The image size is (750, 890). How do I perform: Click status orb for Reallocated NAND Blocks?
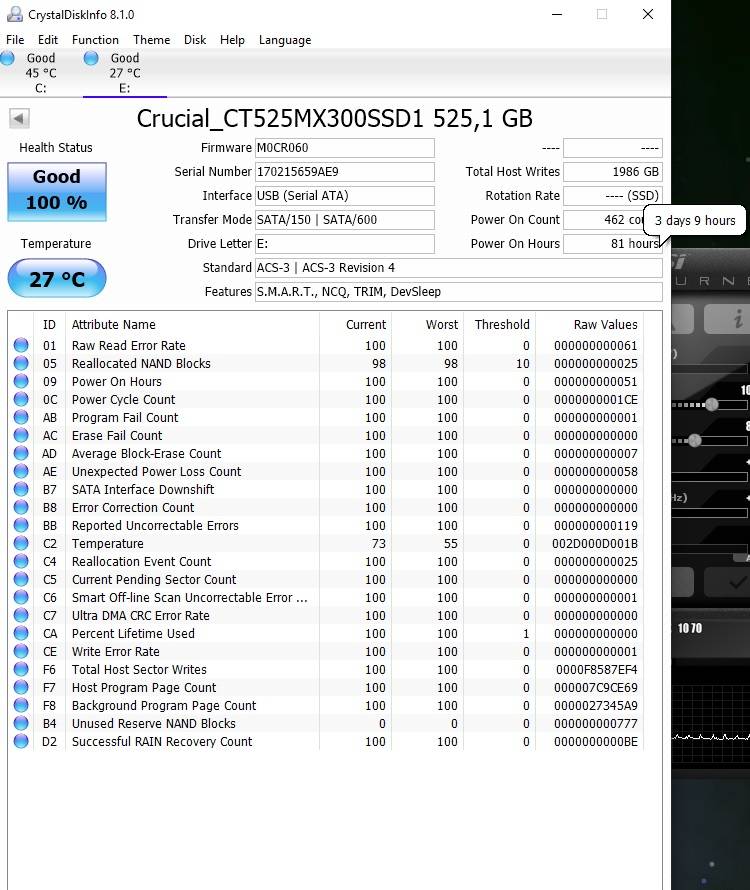pos(21,364)
